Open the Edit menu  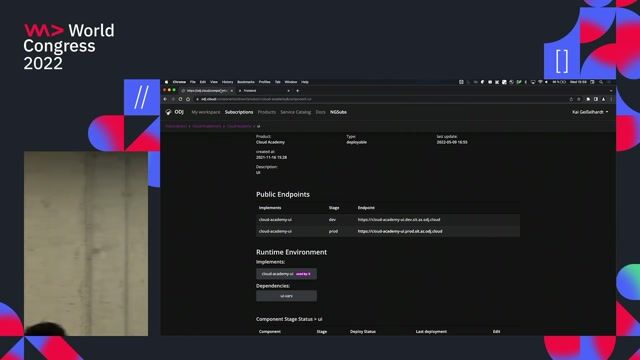[x=203, y=82]
